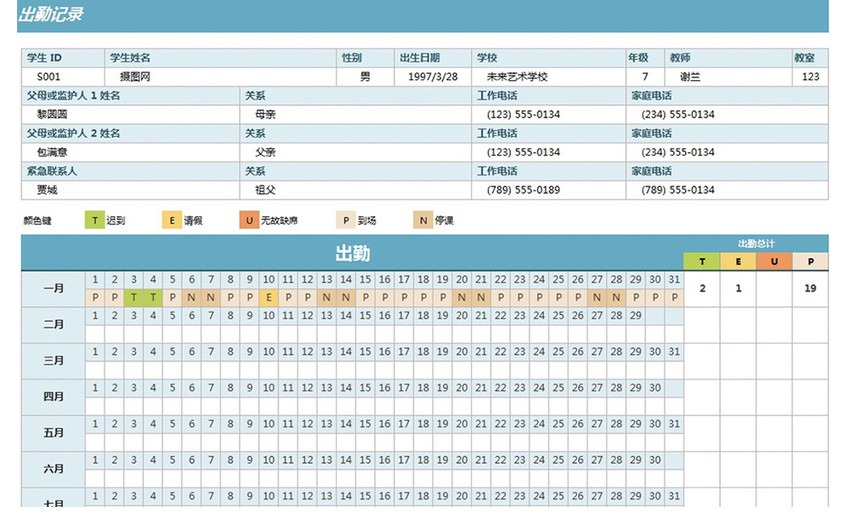The width and height of the screenshot is (850, 524).
Task: Click the empty attendance cell under April 30
Action: click(x=655, y=406)
